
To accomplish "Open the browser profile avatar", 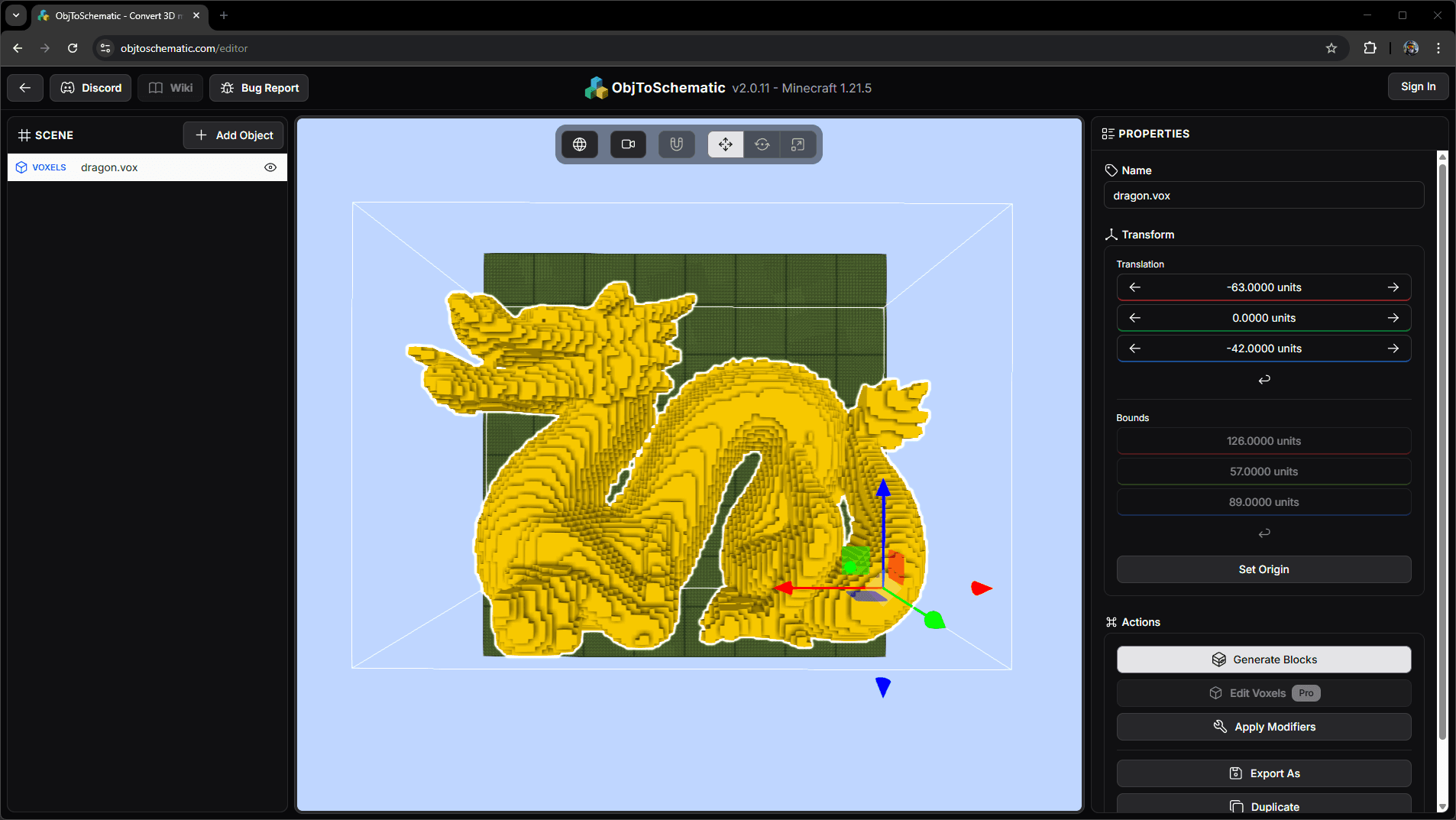I will coord(1411,48).
